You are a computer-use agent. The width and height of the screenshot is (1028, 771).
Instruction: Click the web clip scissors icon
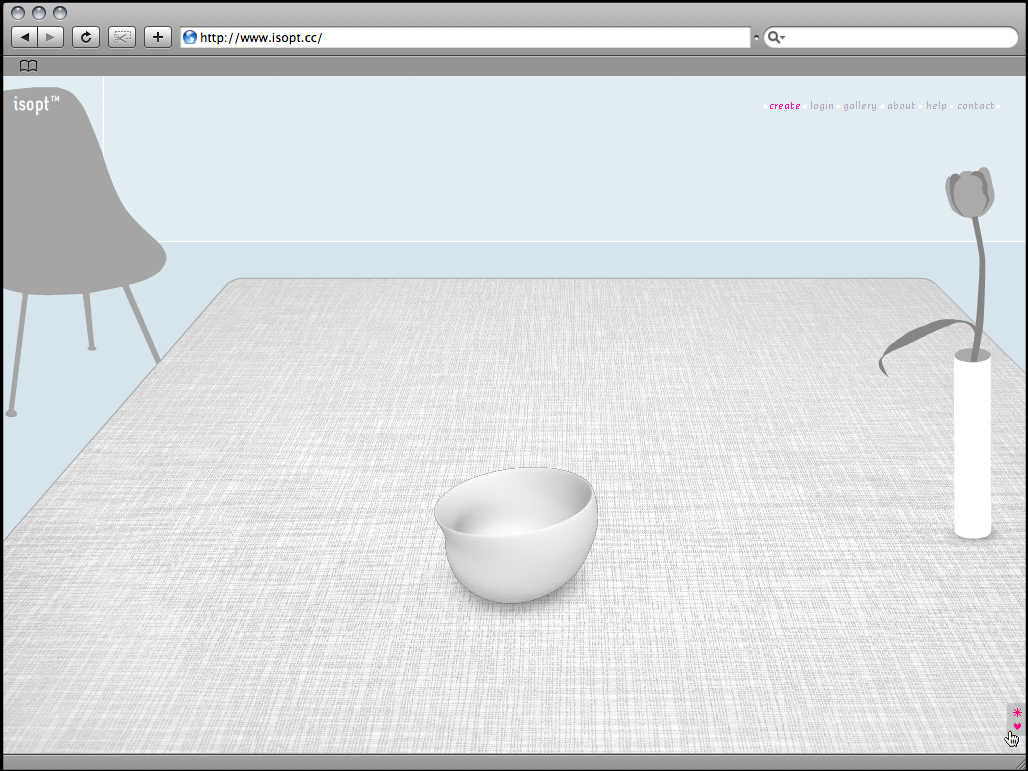tap(121, 37)
